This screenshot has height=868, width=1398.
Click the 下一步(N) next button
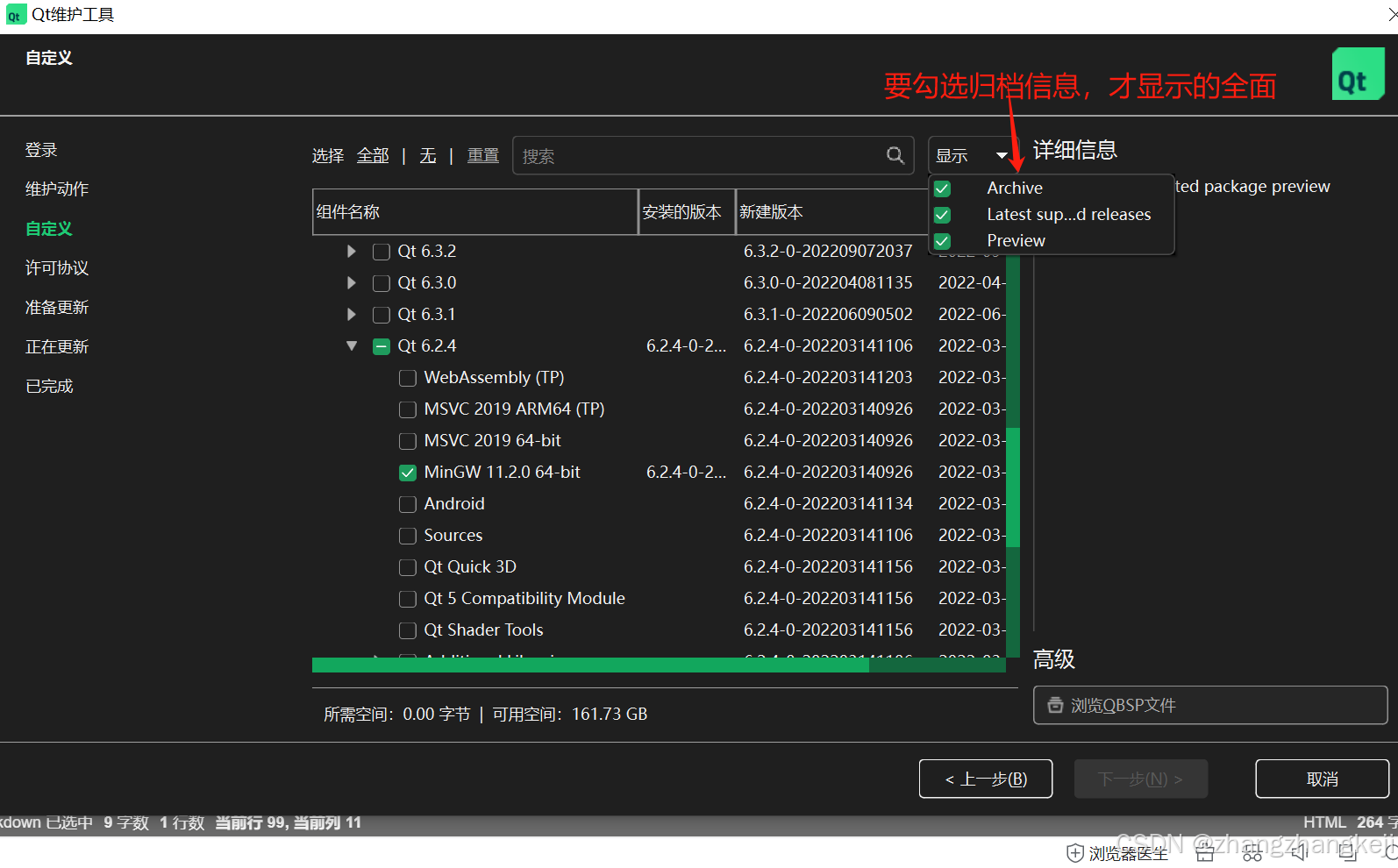[1141, 779]
